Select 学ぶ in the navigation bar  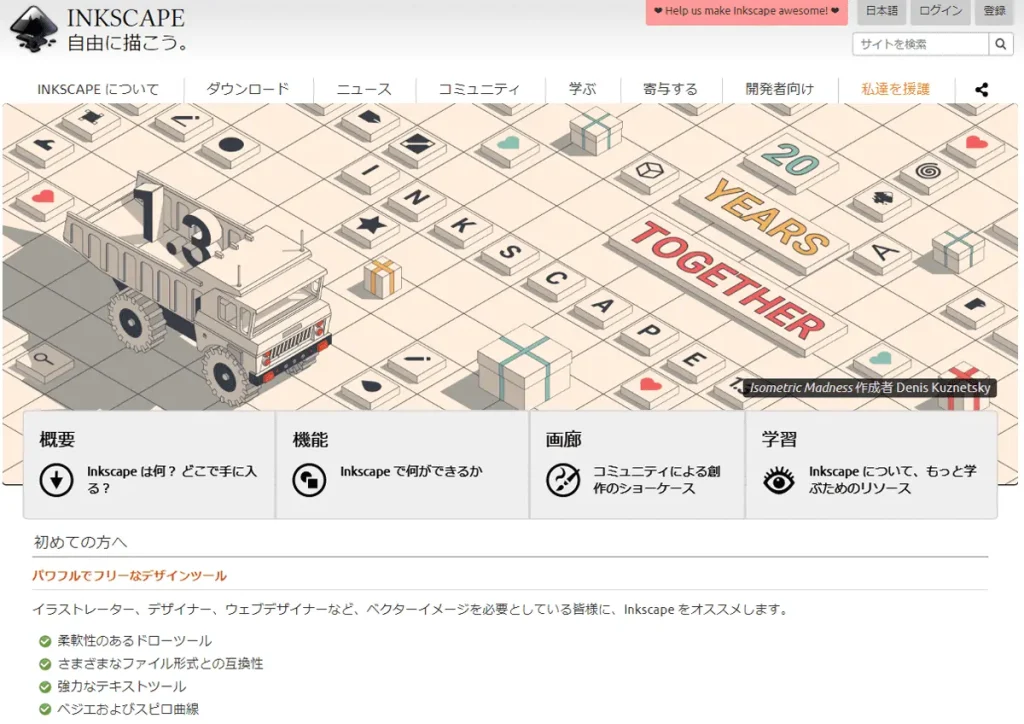pyautogui.click(x=583, y=89)
